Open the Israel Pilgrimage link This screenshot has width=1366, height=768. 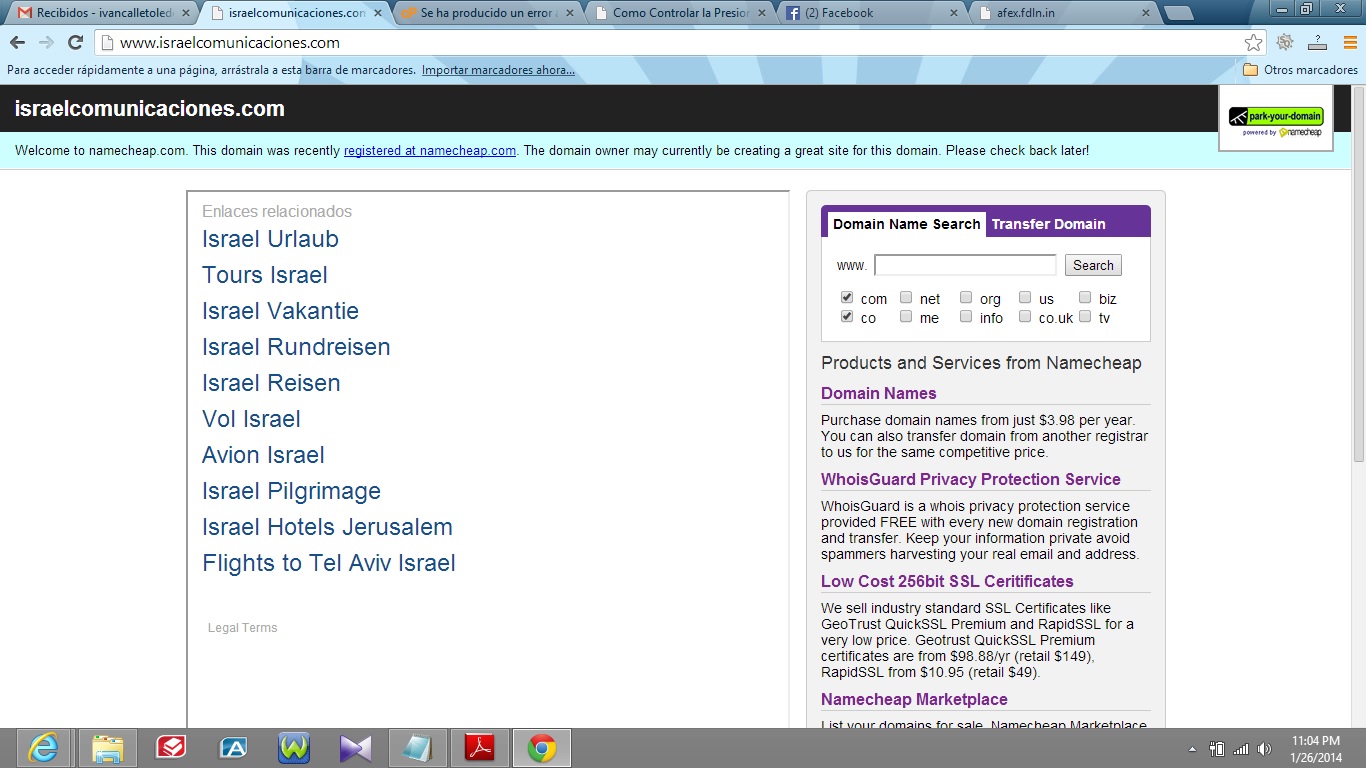point(291,491)
